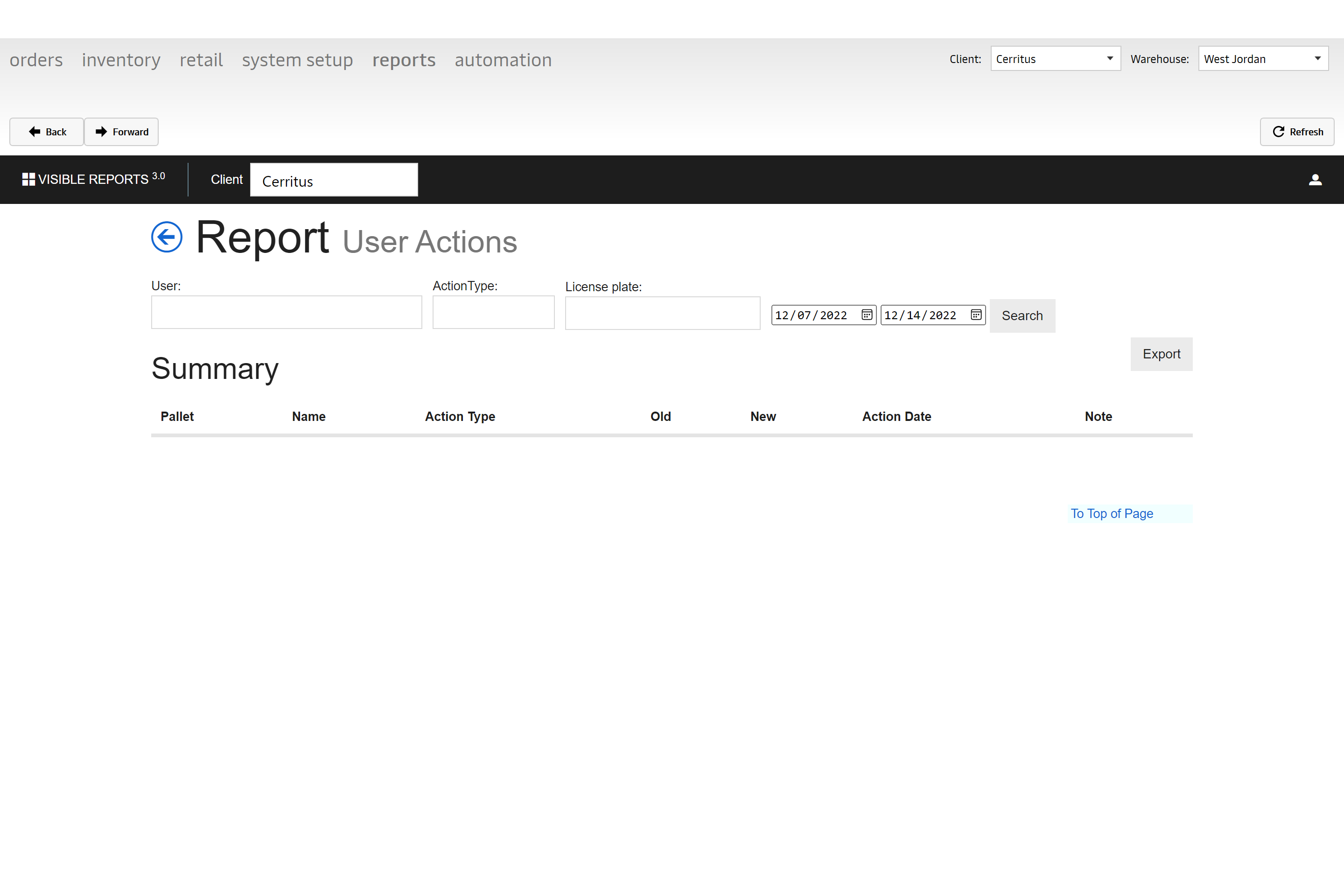Image resolution: width=1344 pixels, height=896 pixels.
Task: Expand the Client dropdown showing Cerritus
Action: [x=1056, y=59]
